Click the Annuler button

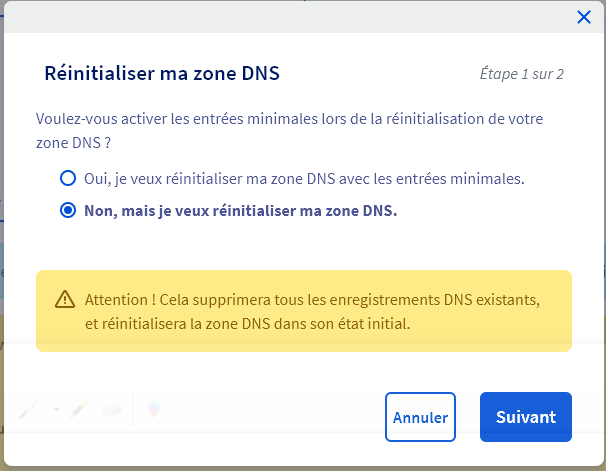pyautogui.click(x=420, y=417)
